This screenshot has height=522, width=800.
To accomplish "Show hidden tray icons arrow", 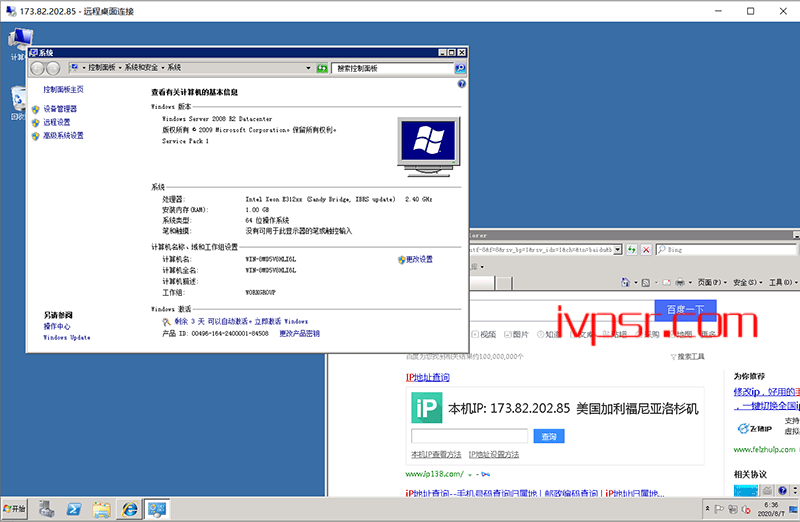I will [707, 508].
